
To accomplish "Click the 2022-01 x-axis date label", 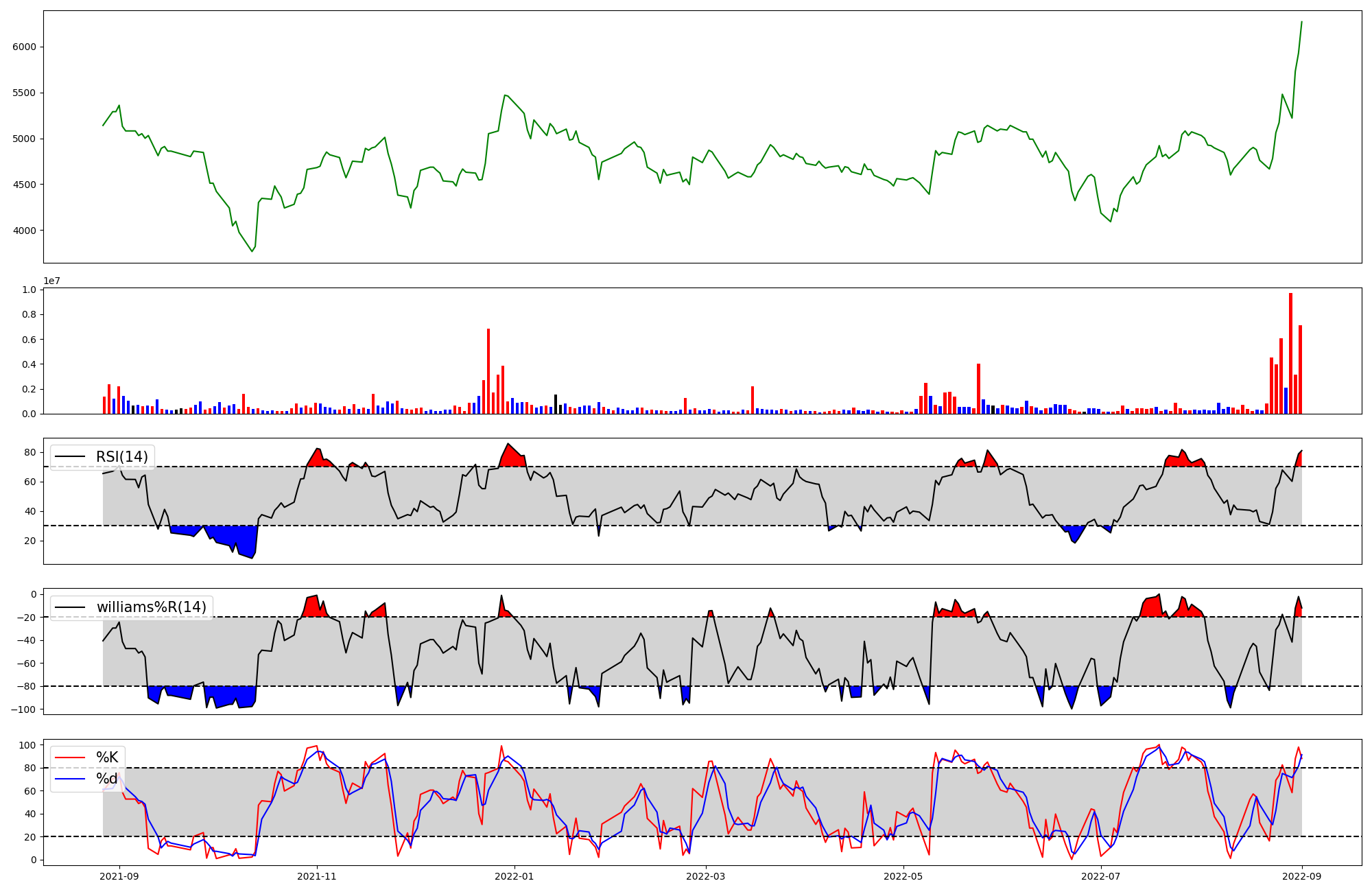I will point(514,876).
